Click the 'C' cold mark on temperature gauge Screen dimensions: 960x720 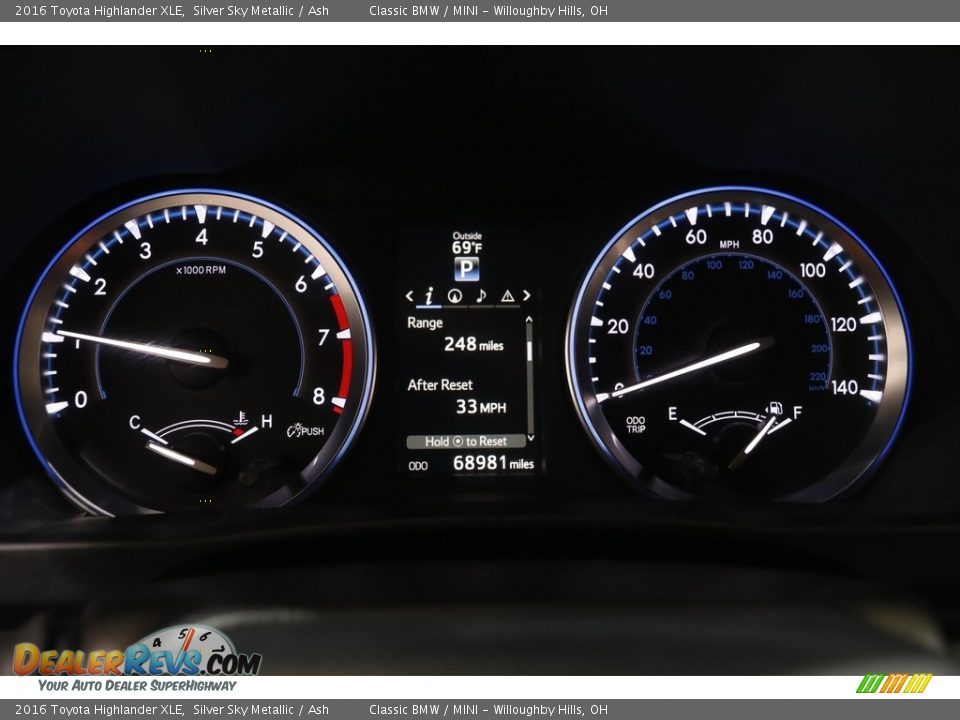[135, 422]
